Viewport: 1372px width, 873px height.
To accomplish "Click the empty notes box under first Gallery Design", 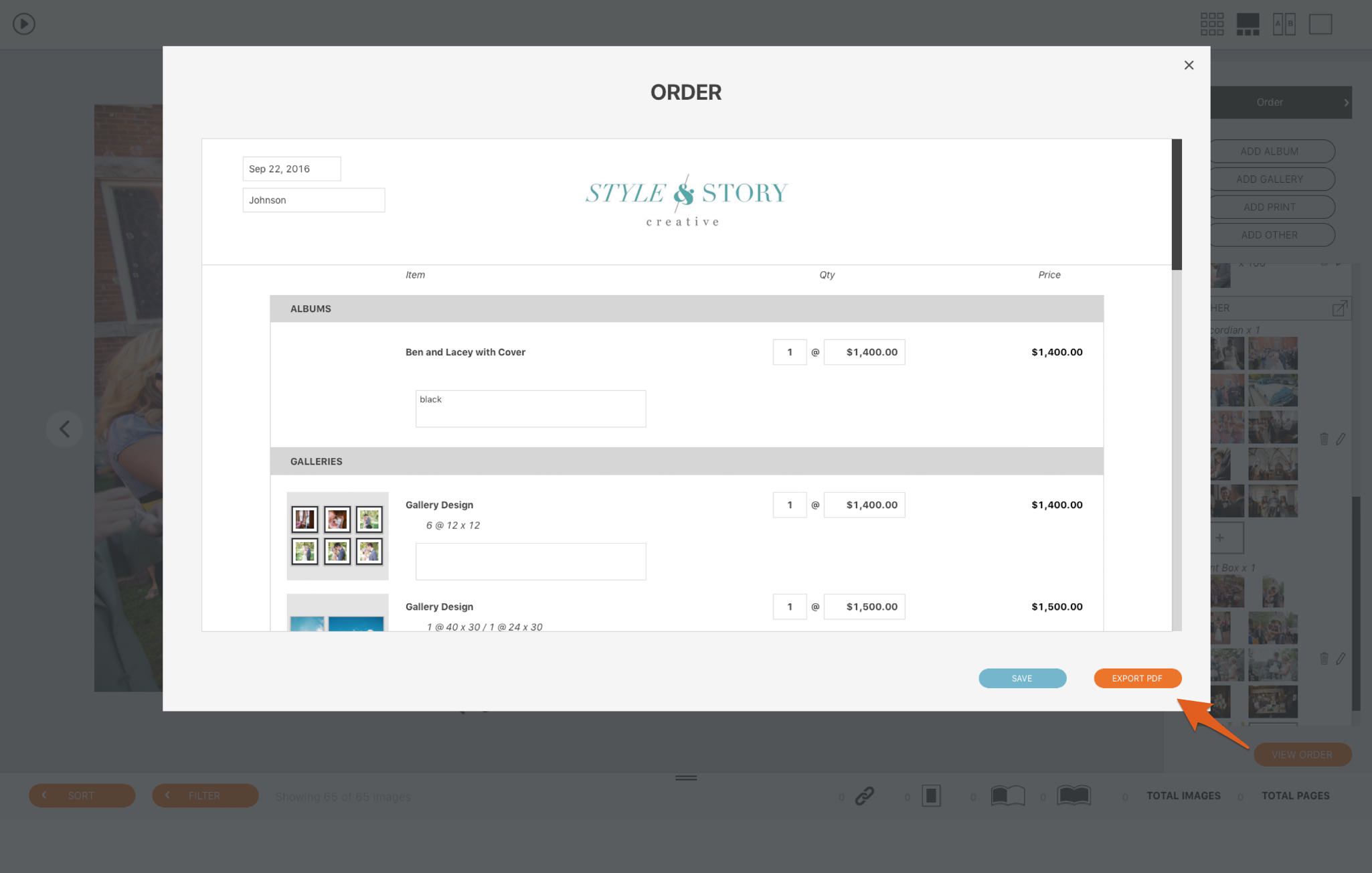I will click(531, 561).
